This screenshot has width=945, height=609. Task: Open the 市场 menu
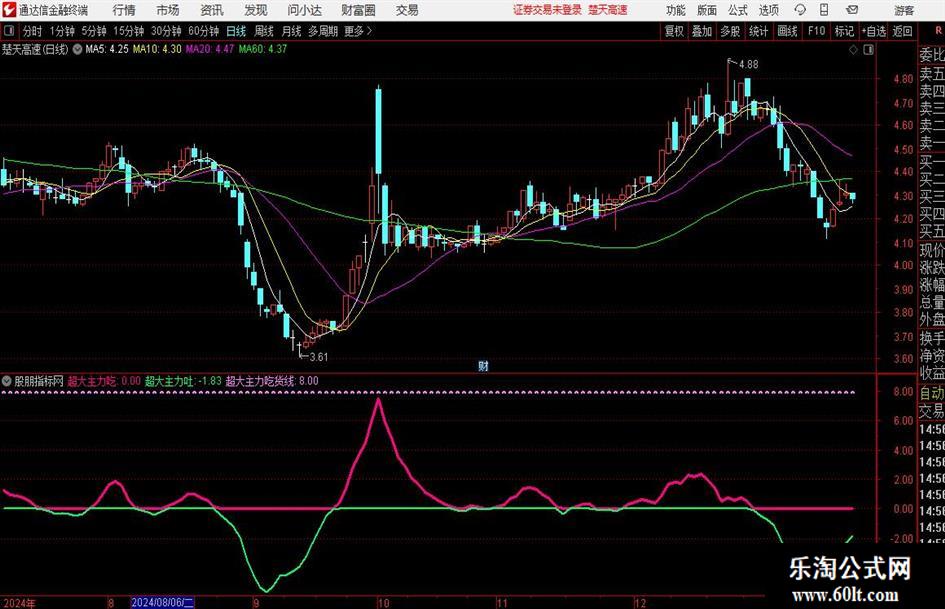[x=168, y=10]
